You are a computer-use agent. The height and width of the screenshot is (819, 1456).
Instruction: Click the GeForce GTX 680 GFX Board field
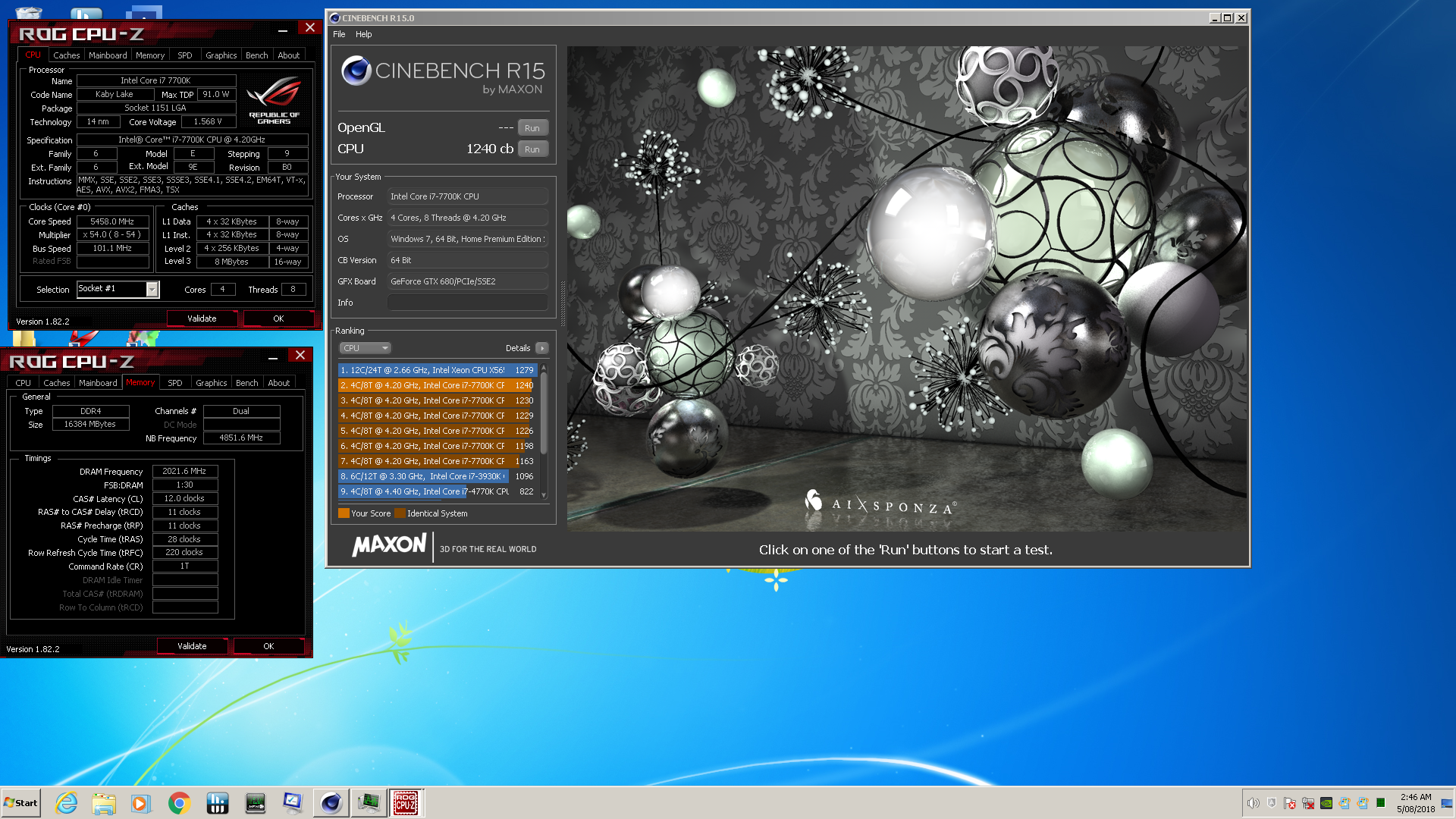[467, 281]
